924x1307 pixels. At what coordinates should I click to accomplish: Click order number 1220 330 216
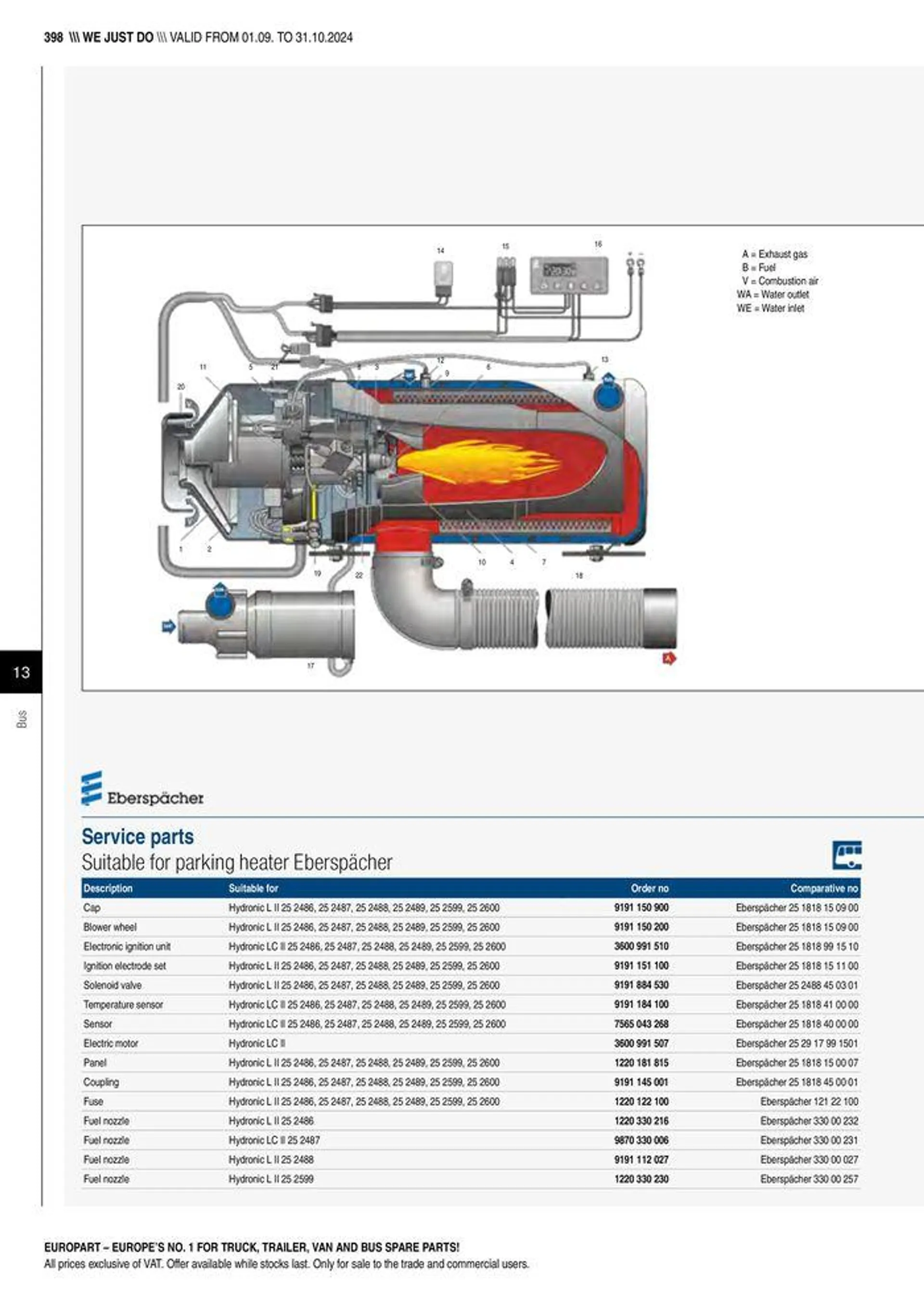pos(641,1121)
